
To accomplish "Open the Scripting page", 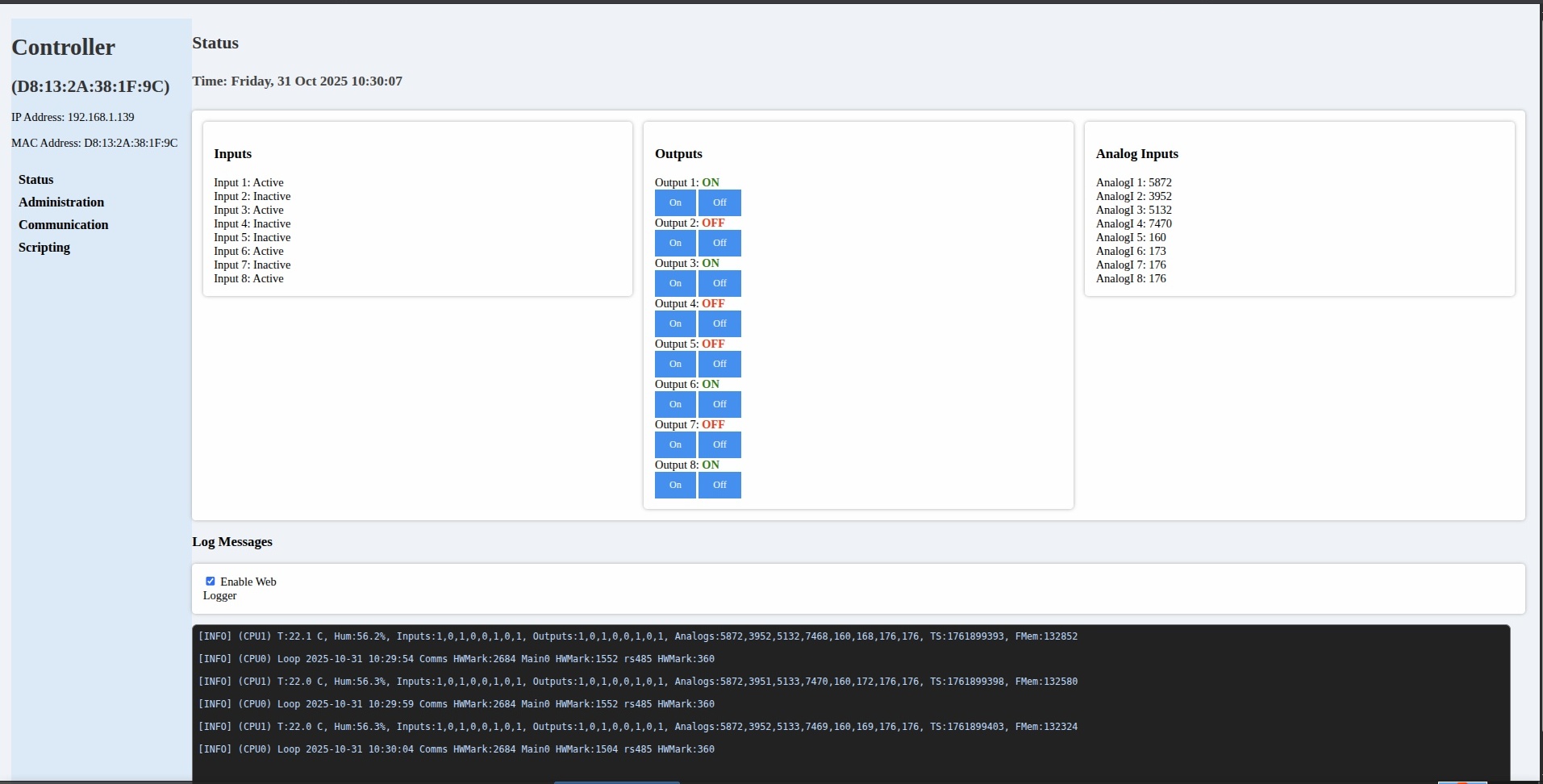I will [x=44, y=247].
